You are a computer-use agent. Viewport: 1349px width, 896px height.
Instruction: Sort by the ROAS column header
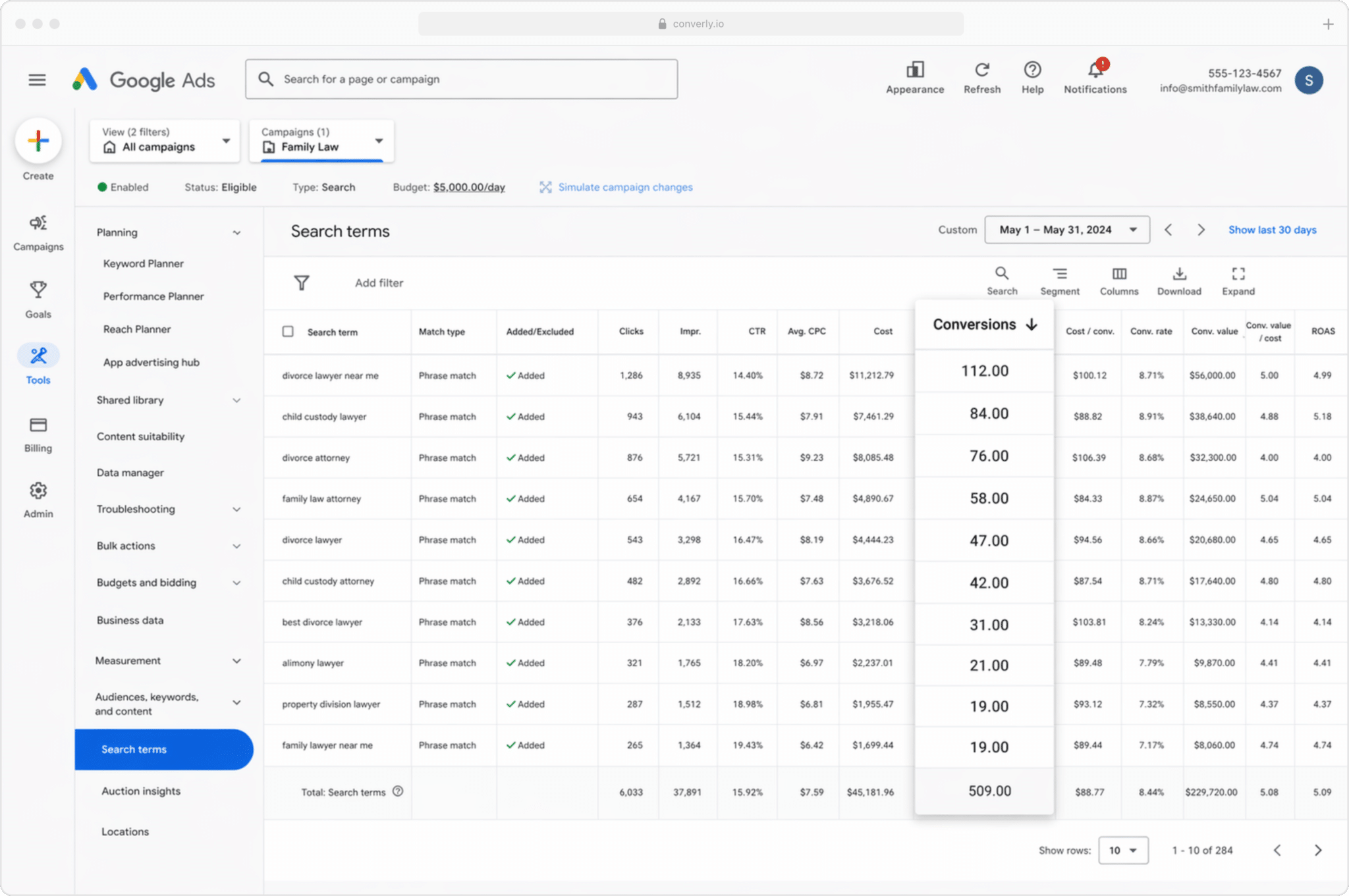click(1323, 331)
